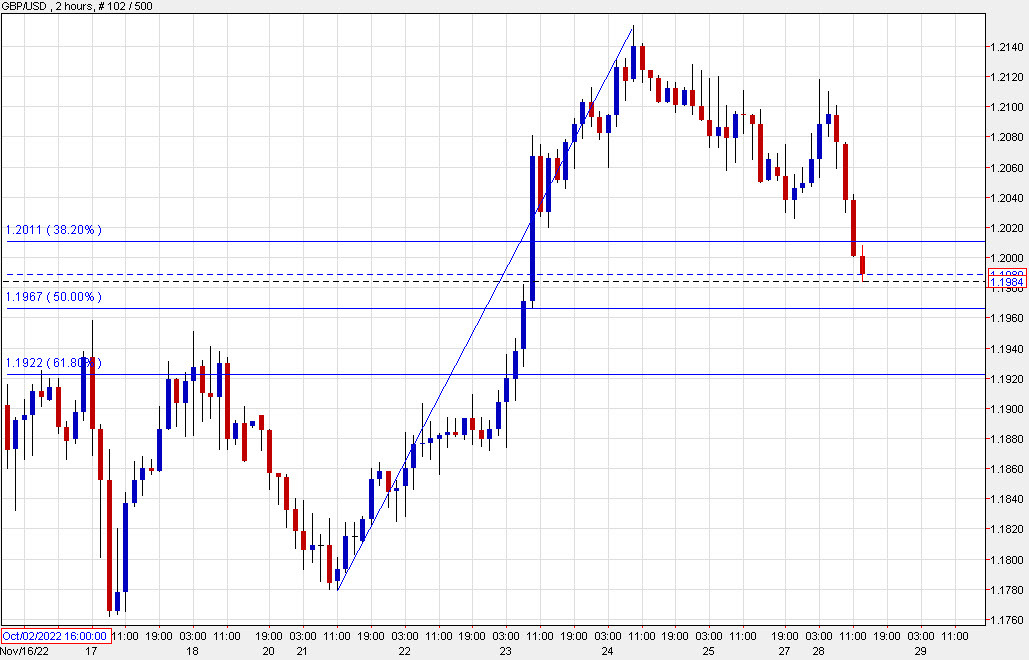Viewport: 1029px width, 660px height.
Task: Click the Nov/16/22 date label
Action: (x=24, y=651)
